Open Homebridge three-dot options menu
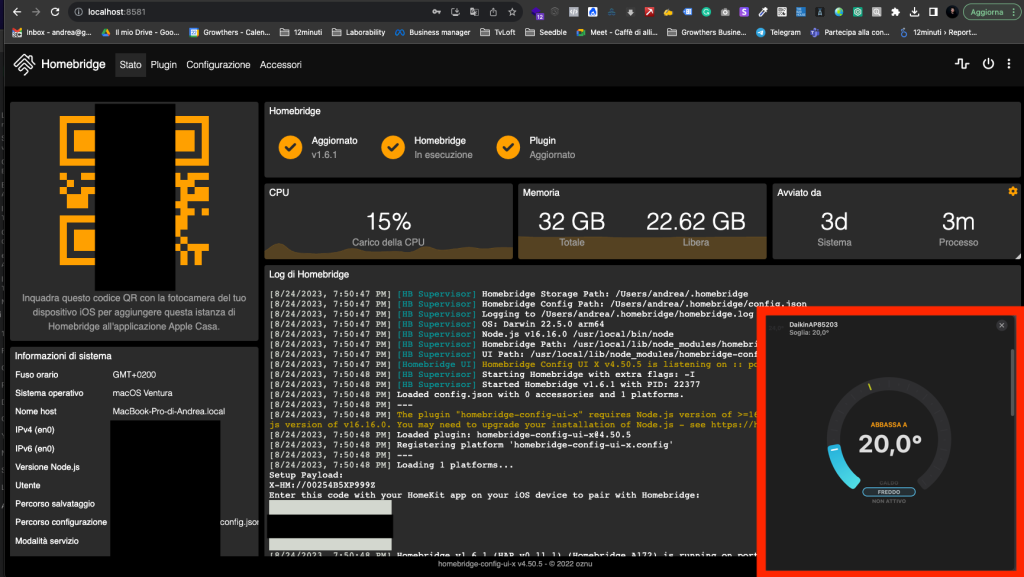This screenshot has width=1024, height=577. (x=1009, y=63)
